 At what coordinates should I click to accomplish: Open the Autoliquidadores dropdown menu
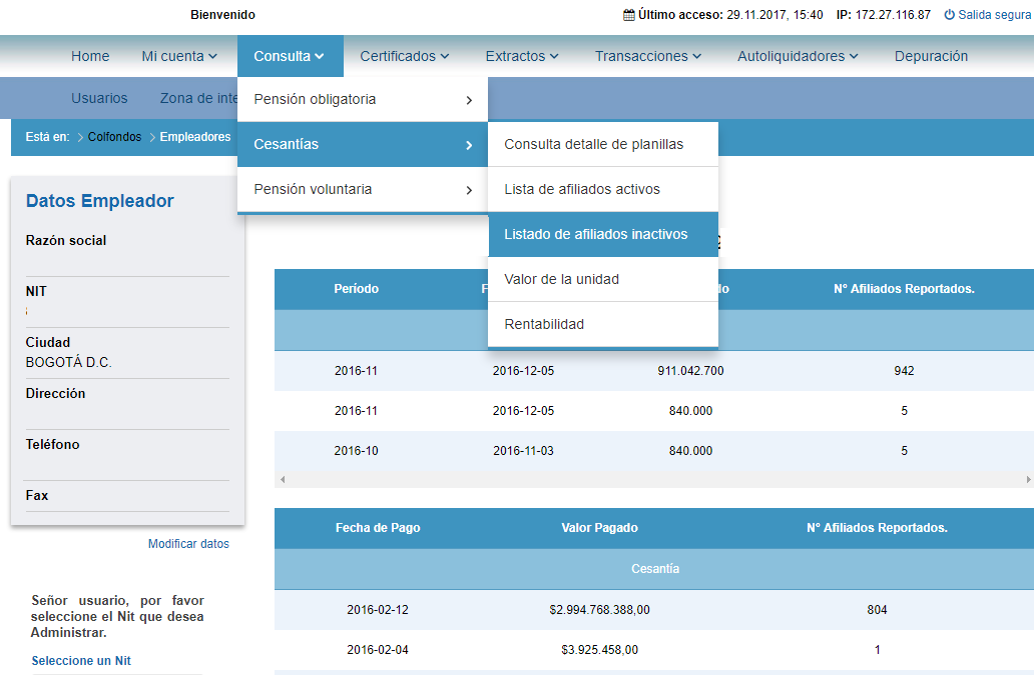click(x=797, y=56)
